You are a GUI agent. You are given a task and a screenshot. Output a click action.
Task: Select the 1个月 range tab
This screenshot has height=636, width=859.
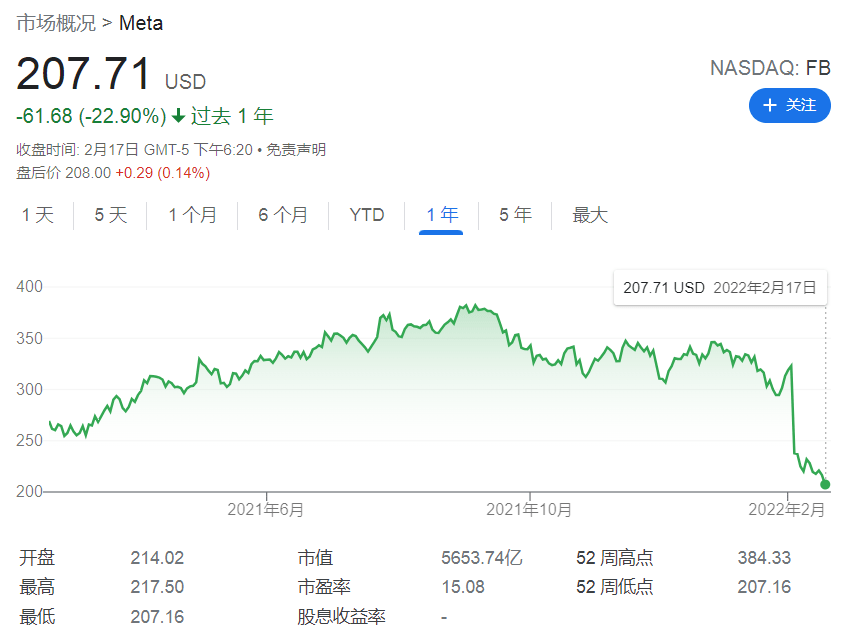192,215
